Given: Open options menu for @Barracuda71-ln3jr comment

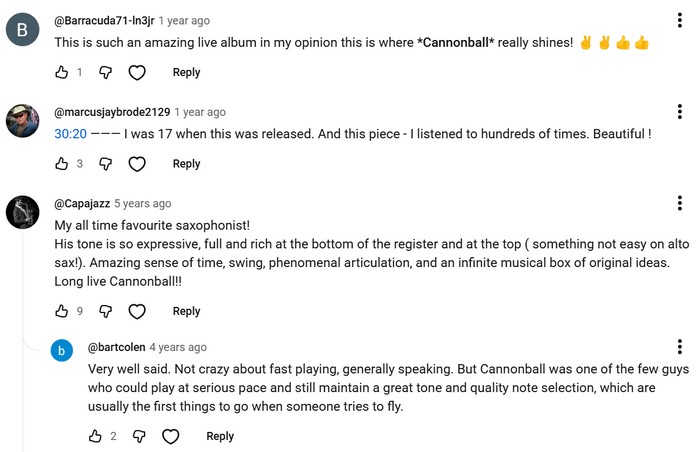Looking at the screenshot, I should click(x=679, y=20).
